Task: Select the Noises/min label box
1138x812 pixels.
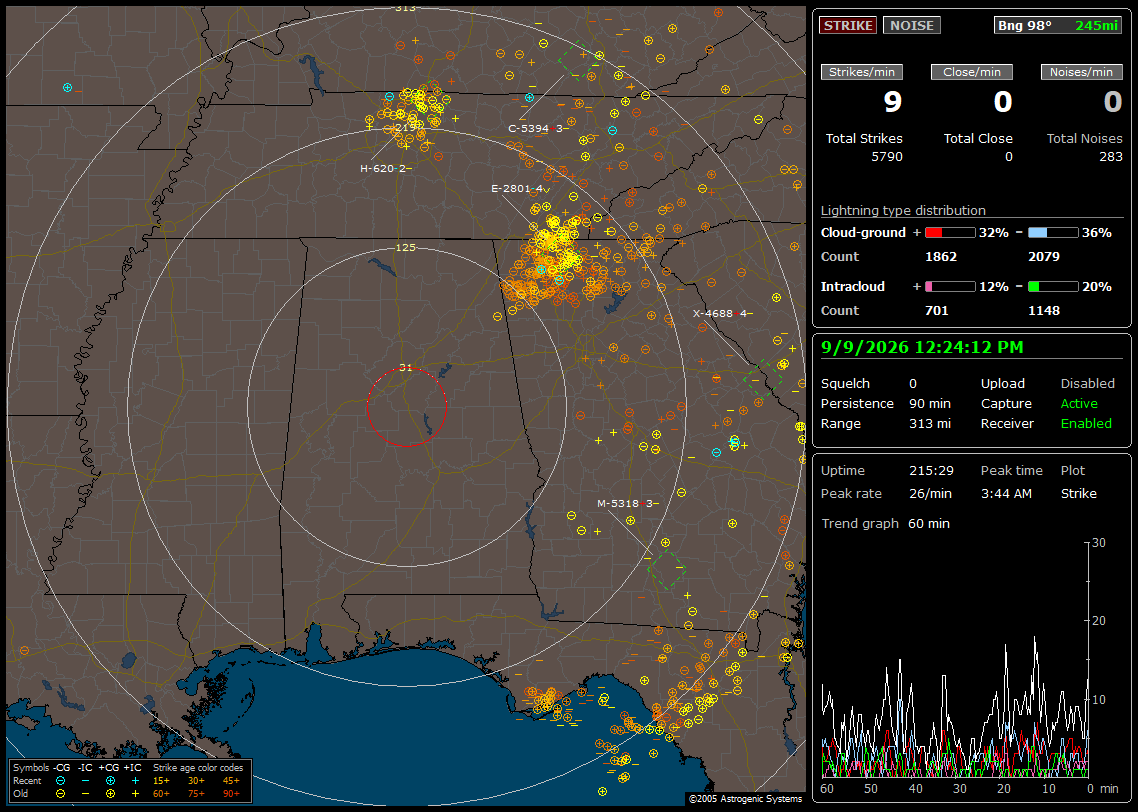Action: 1081,72
